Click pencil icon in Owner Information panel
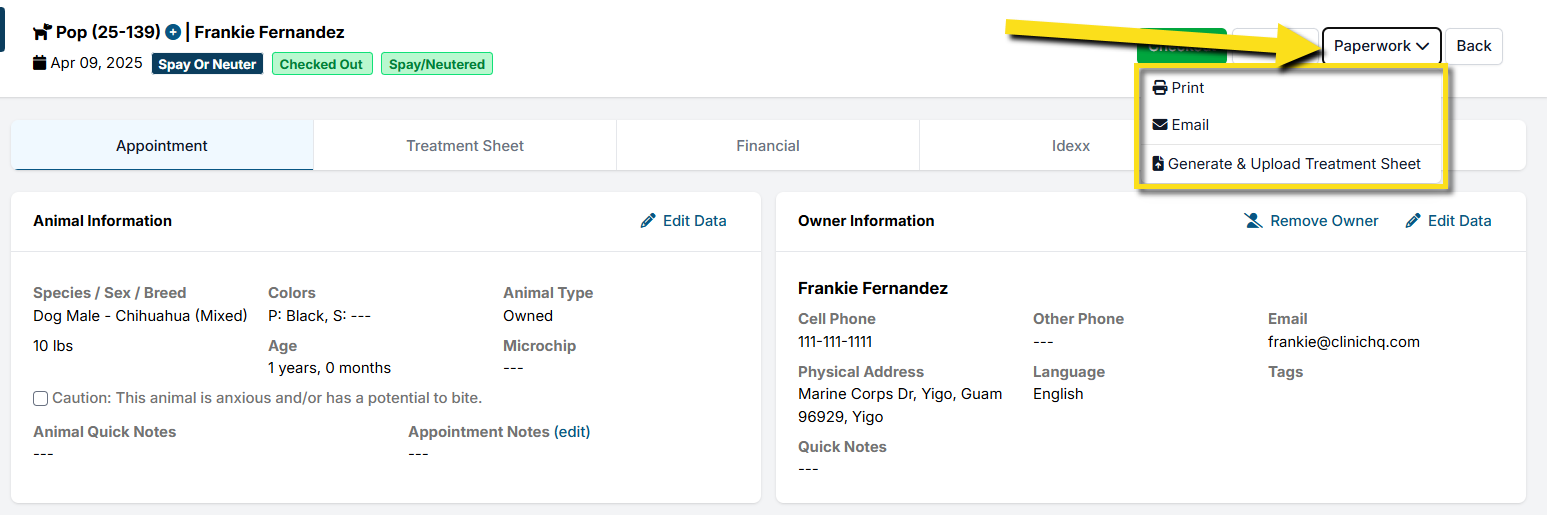This screenshot has width=1547, height=515. tap(1413, 221)
